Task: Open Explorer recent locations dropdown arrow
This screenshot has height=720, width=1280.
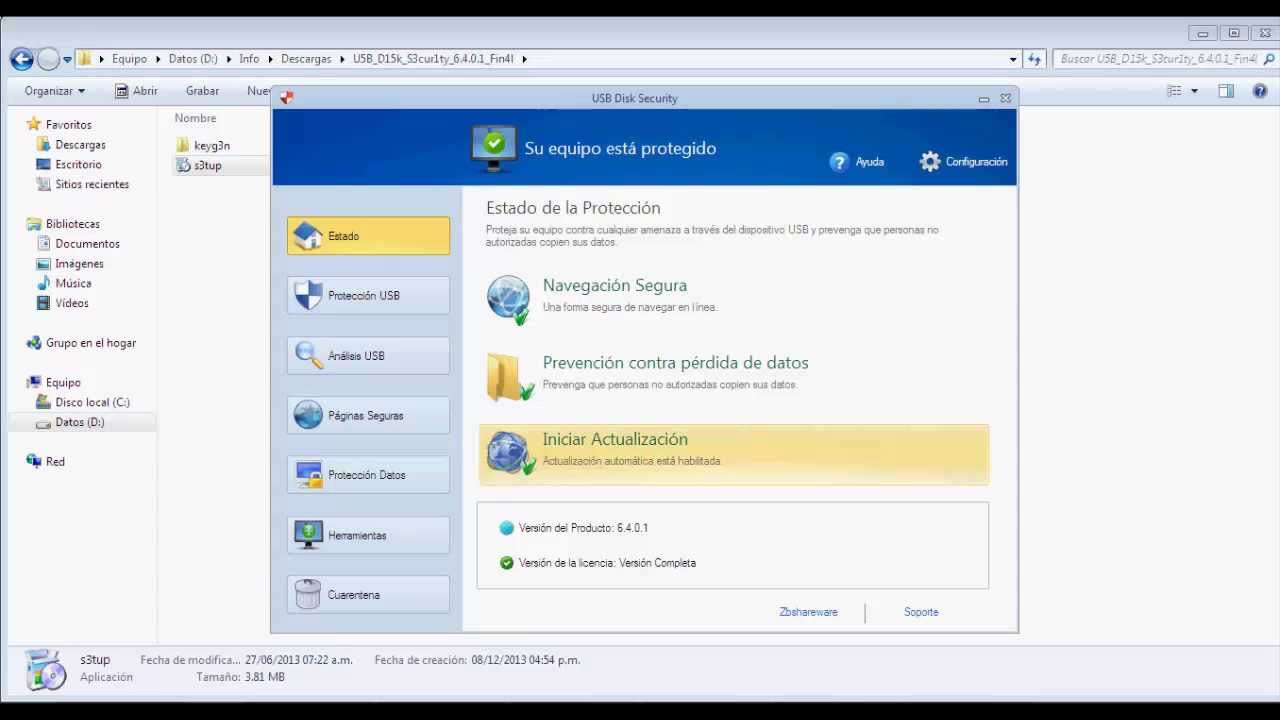Action: click(67, 60)
